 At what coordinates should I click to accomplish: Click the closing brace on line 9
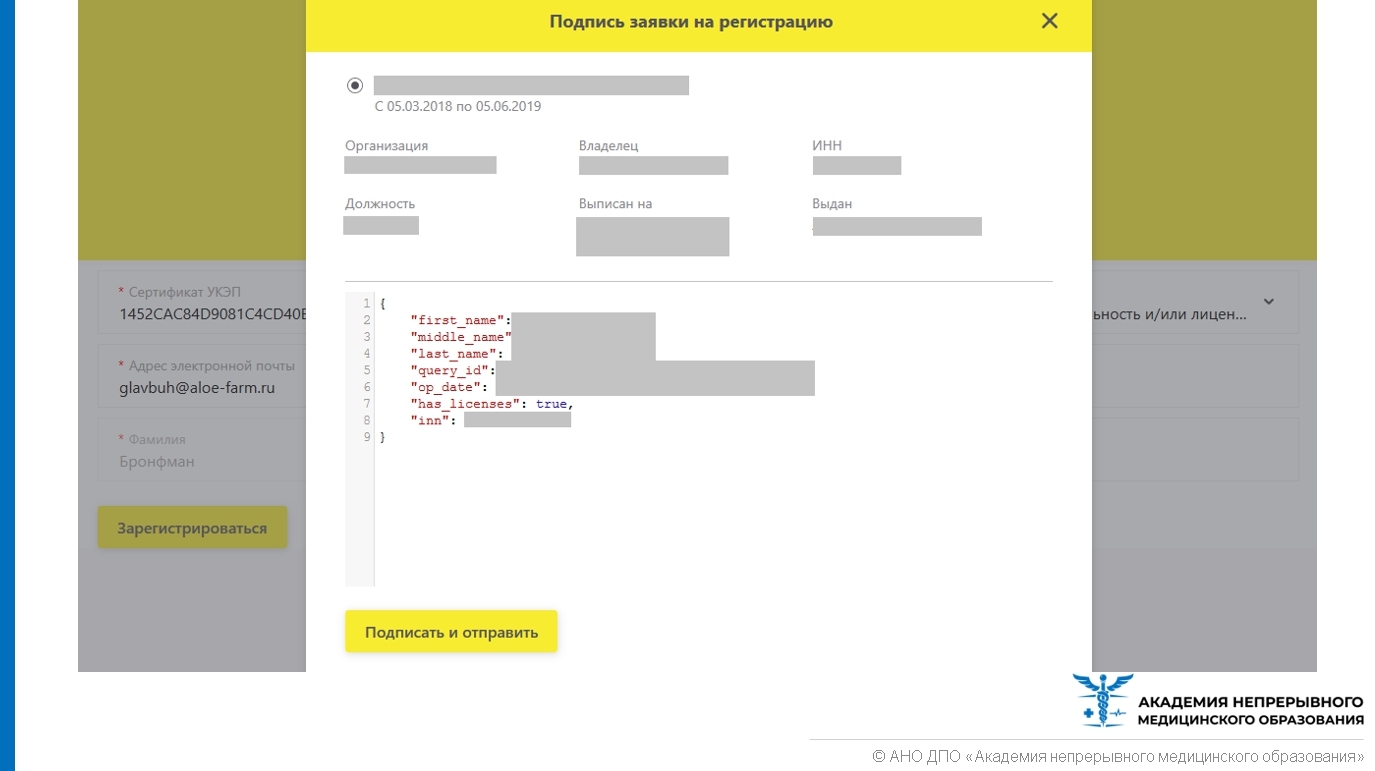382,438
